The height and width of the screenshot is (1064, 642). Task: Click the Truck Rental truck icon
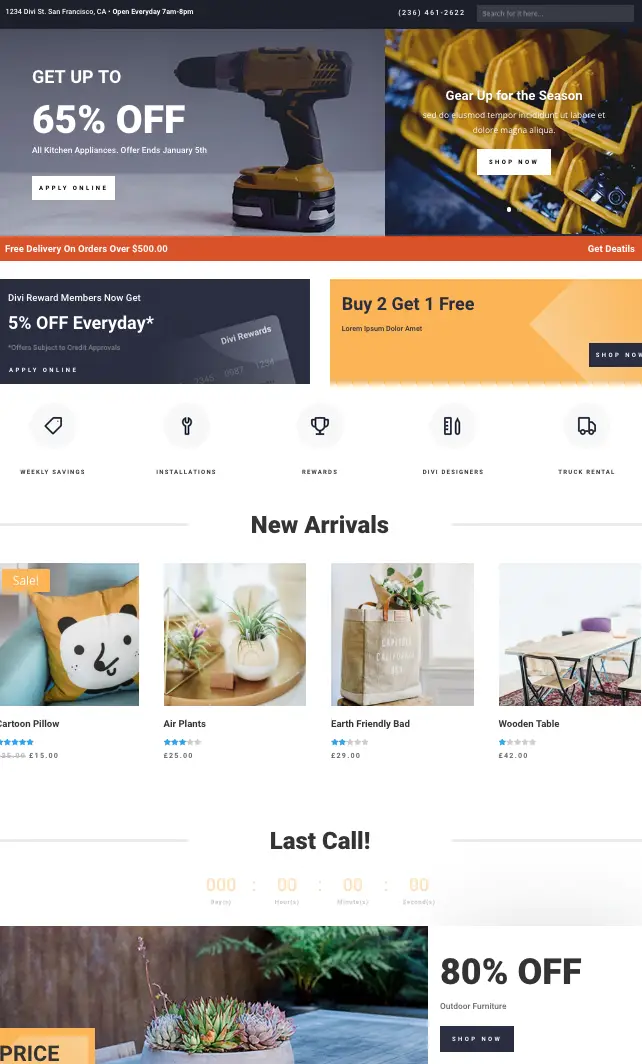point(586,425)
